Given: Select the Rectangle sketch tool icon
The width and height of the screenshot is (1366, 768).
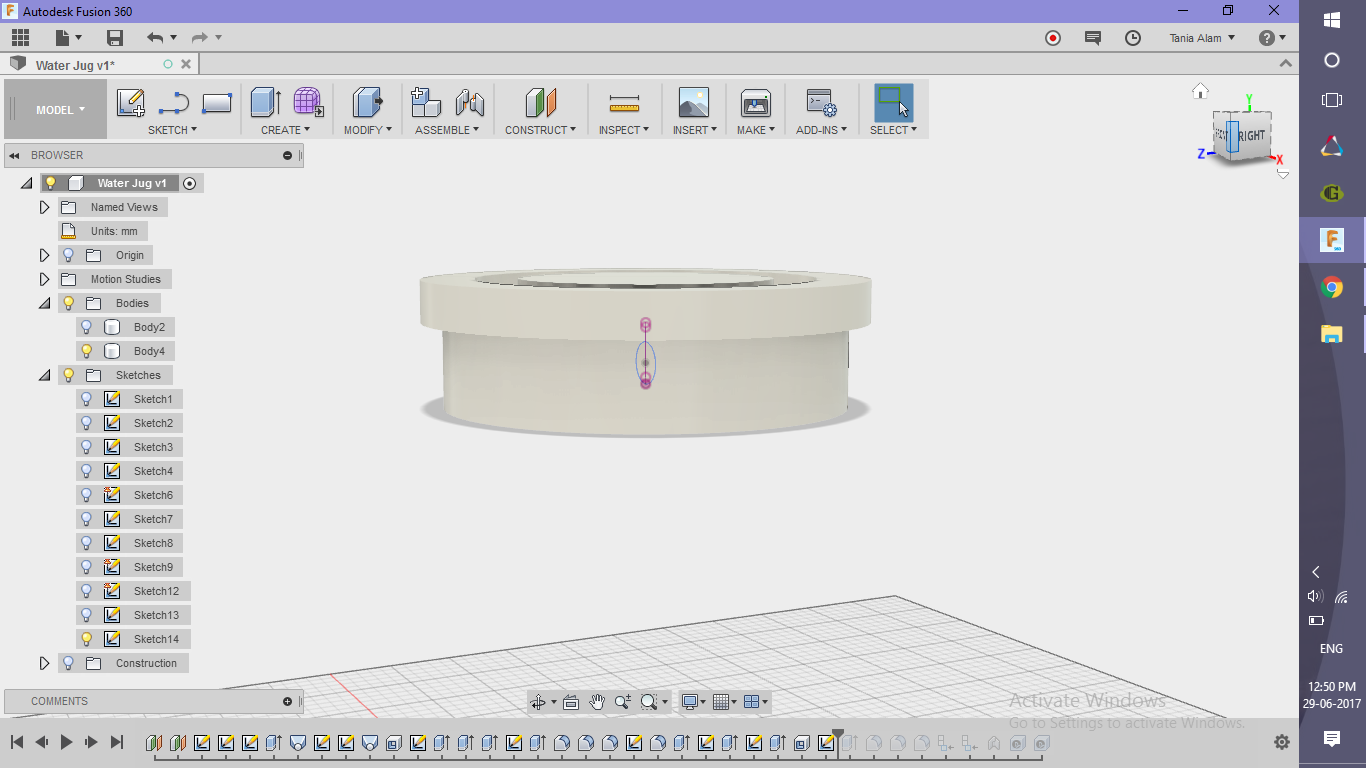Looking at the screenshot, I should point(217,103).
